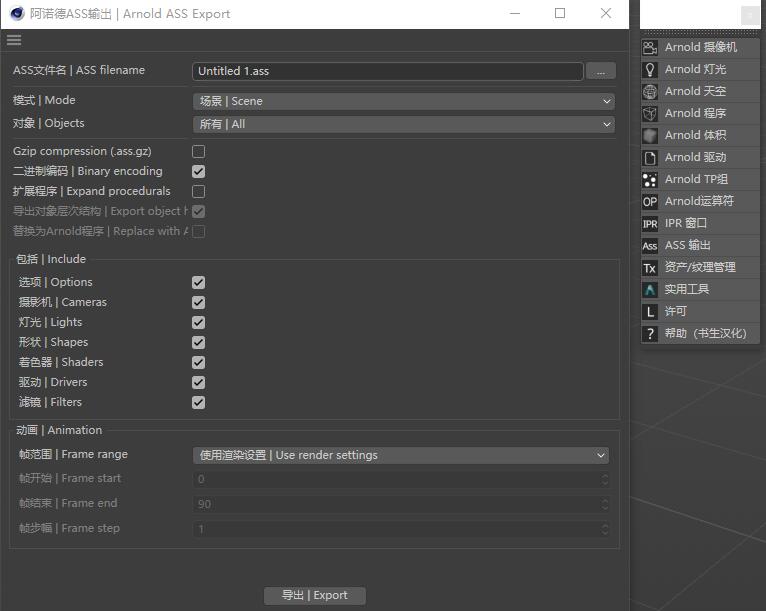The width and height of the screenshot is (766, 611).
Task: Uncheck Filters in the Include group
Action: pyautogui.click(x=198, y=402)
